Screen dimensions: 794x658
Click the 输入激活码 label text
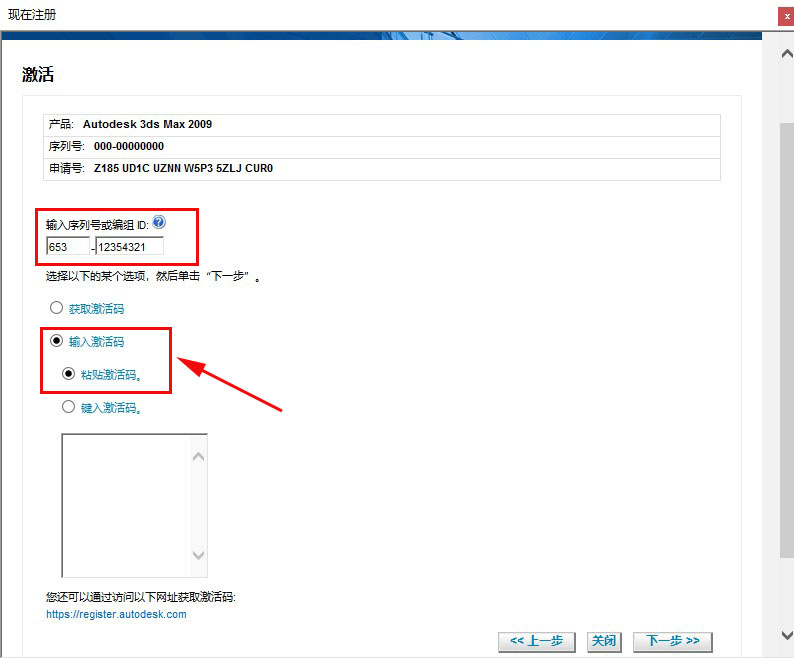tap(96, 341)
